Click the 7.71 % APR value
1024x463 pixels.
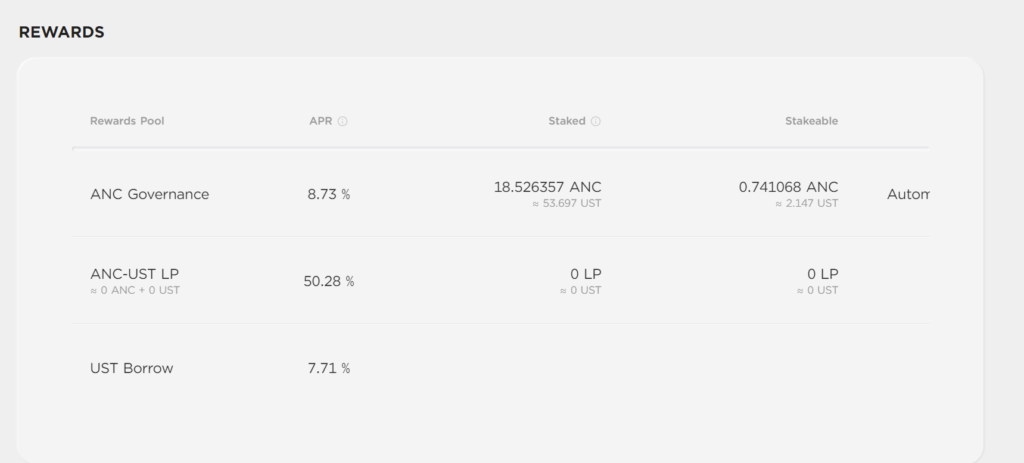pos(328,368)
